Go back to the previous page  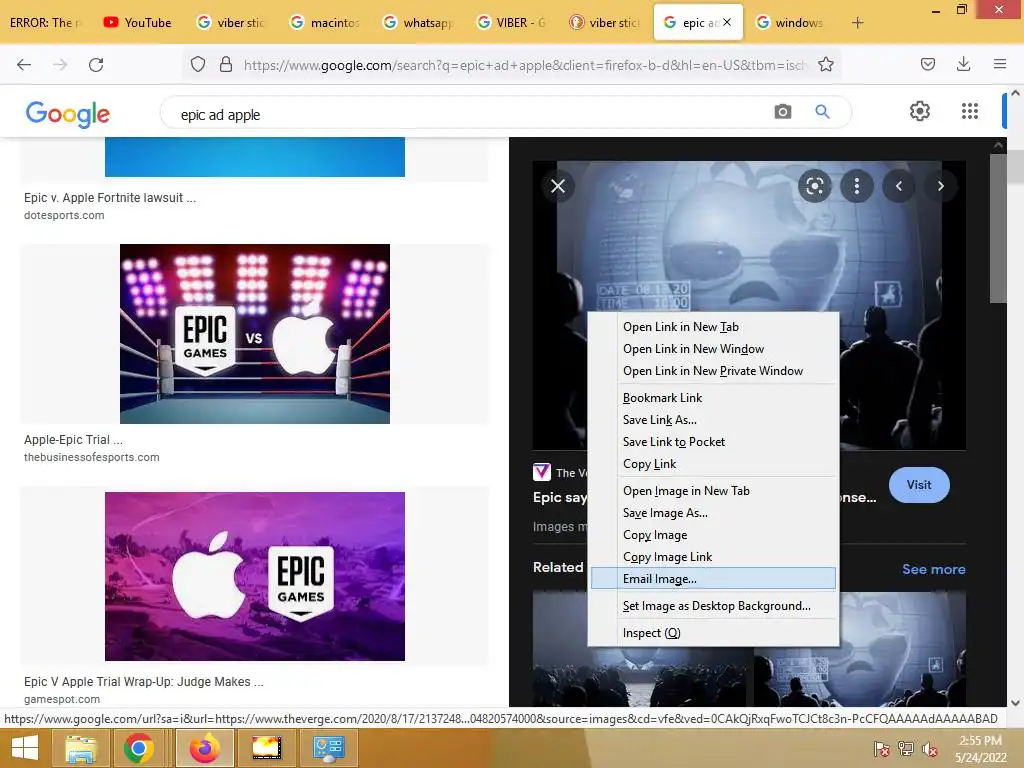pyautogui.click(x=24, y=64)
